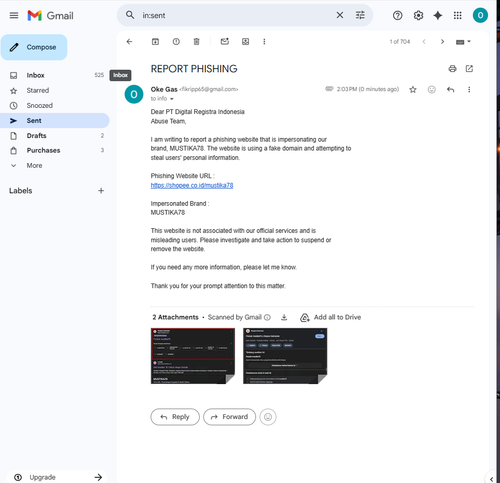Show the Scanned by Gmail info icon

[x=267, y=317]
